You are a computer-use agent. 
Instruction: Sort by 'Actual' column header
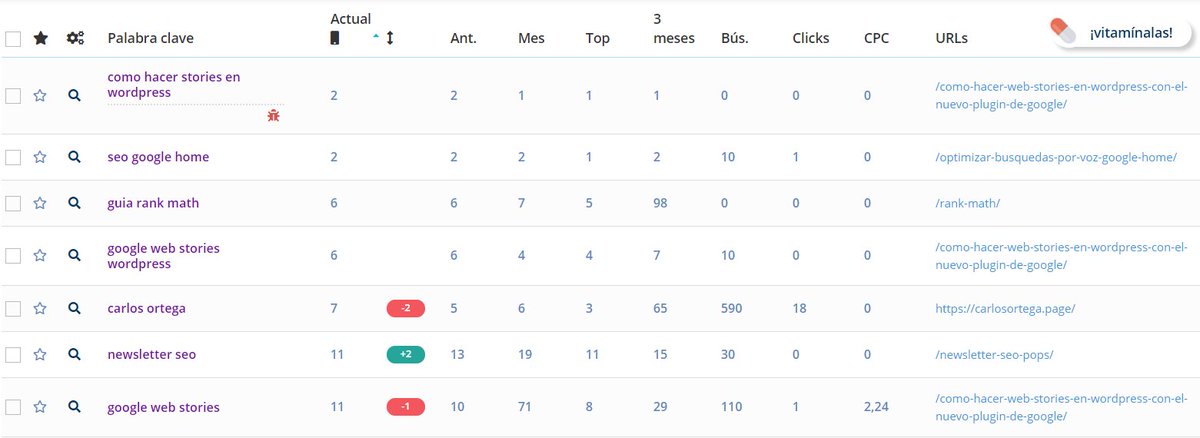[350, 18]
